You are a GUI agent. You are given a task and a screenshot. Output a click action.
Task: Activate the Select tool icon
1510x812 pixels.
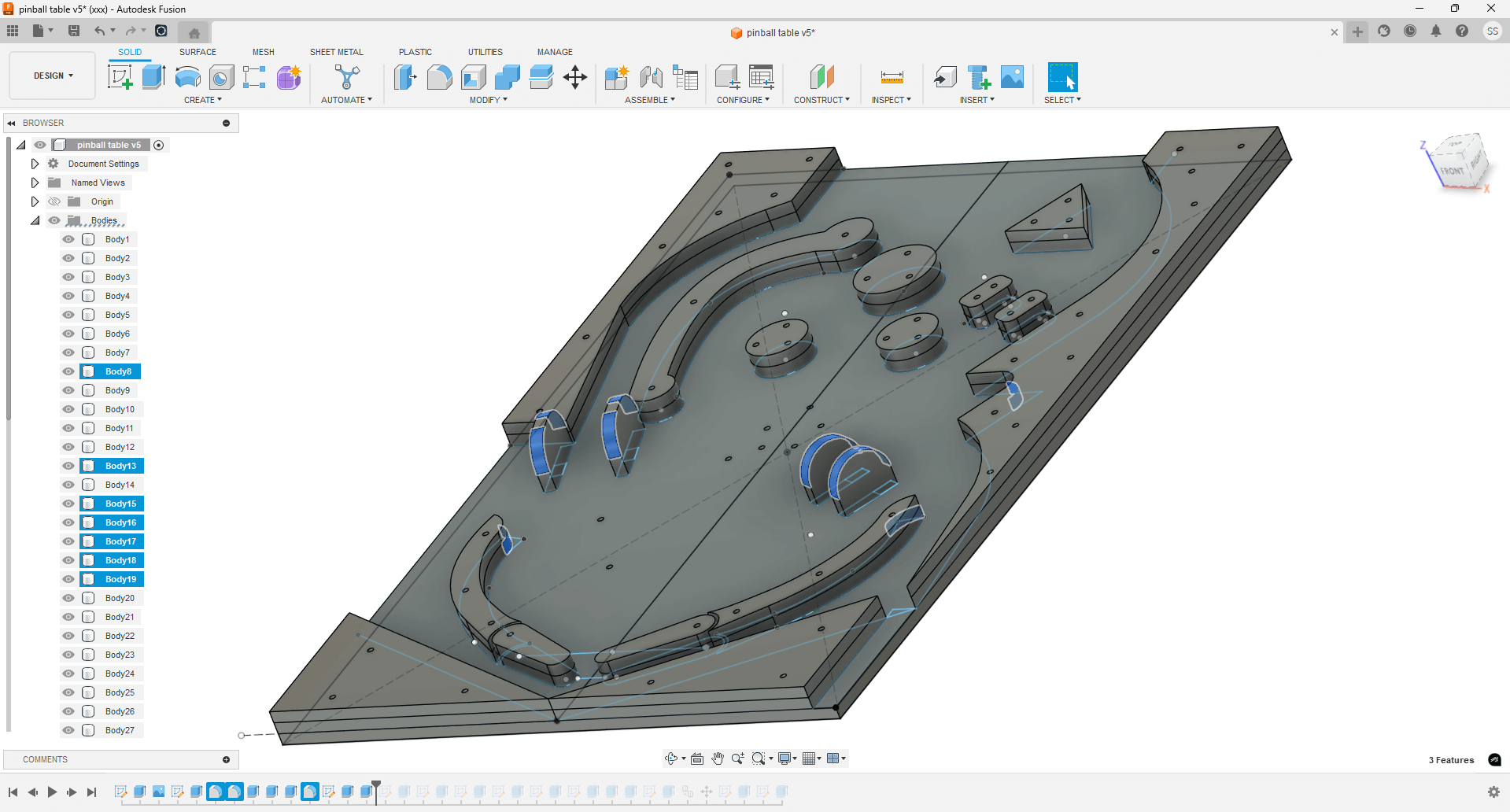point(1062,77)
